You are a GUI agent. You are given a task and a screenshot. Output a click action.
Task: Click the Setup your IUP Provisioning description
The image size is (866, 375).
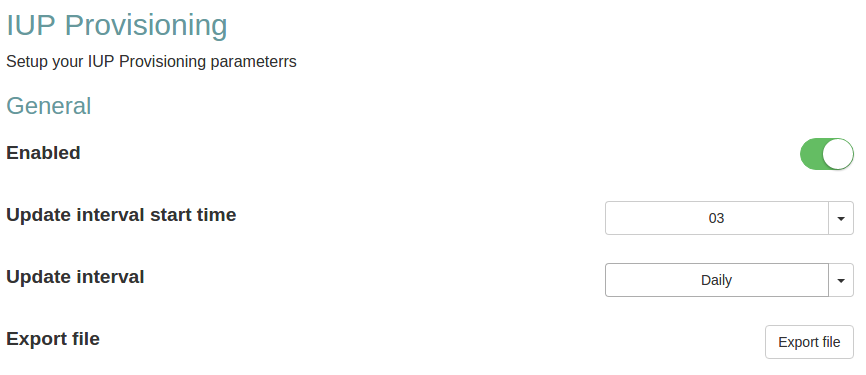point(151,62)
